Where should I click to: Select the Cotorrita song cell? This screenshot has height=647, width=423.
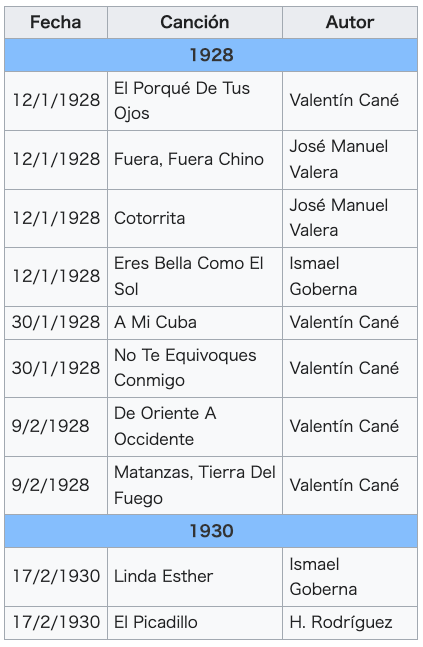tap(195, 218)
